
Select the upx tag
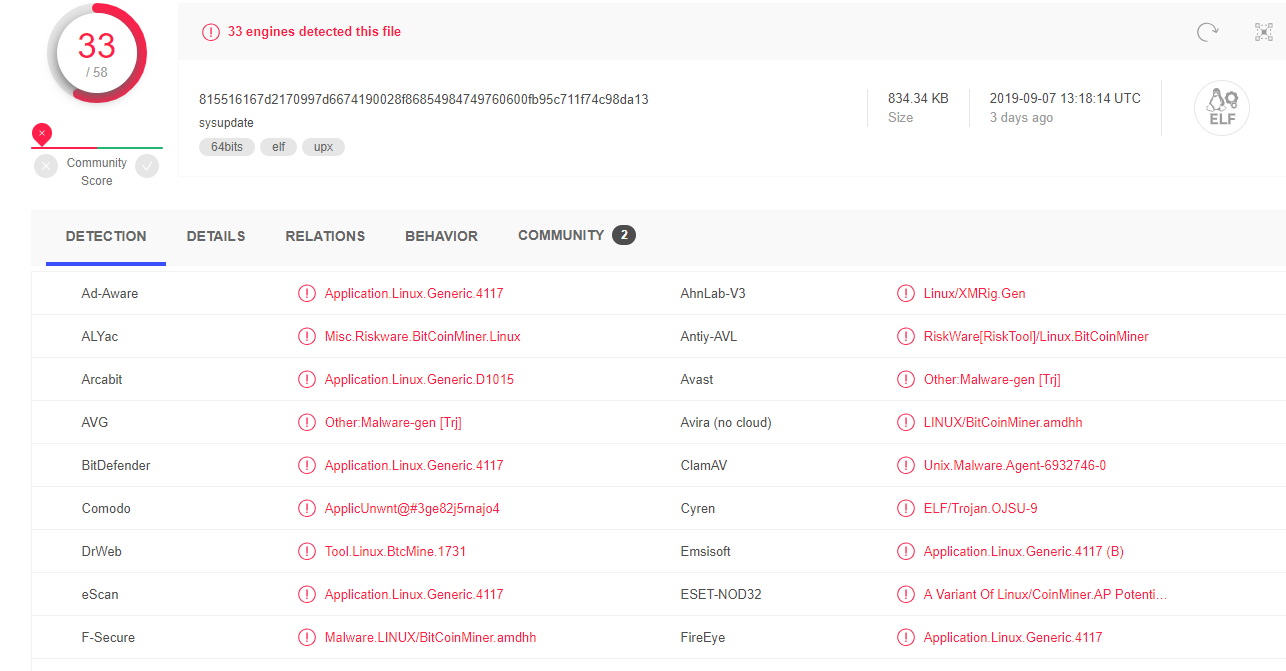pyautogui.click(x=323, y=147)
